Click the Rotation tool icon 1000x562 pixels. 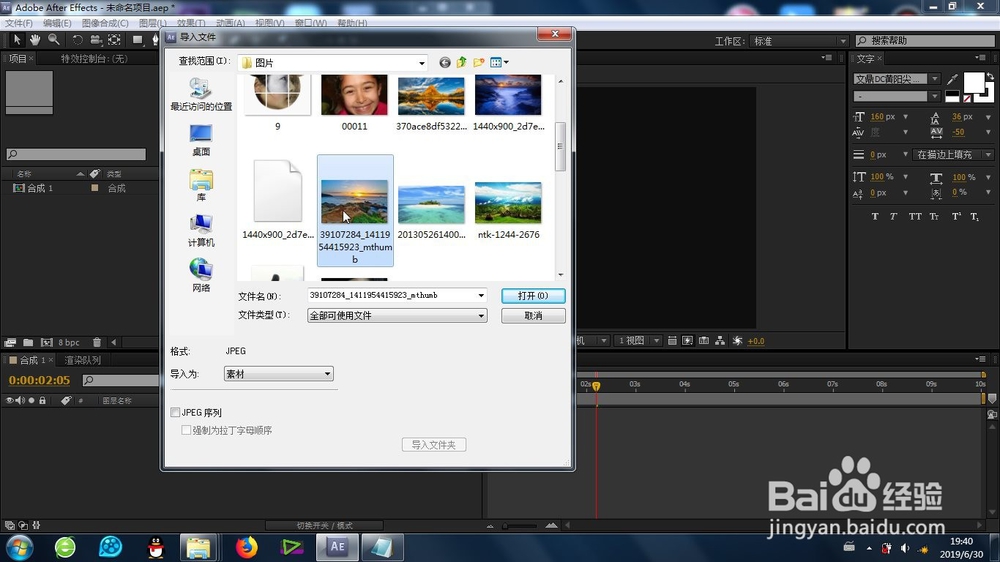tap(77, 40)
